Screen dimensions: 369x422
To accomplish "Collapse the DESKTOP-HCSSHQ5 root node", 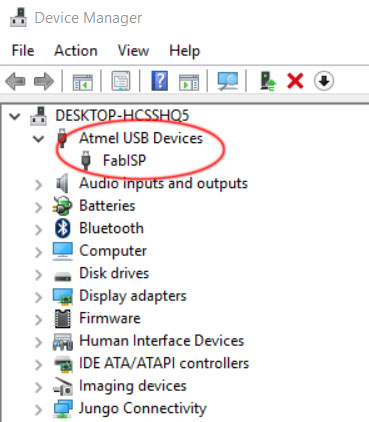I will click(x=15, y=116).
